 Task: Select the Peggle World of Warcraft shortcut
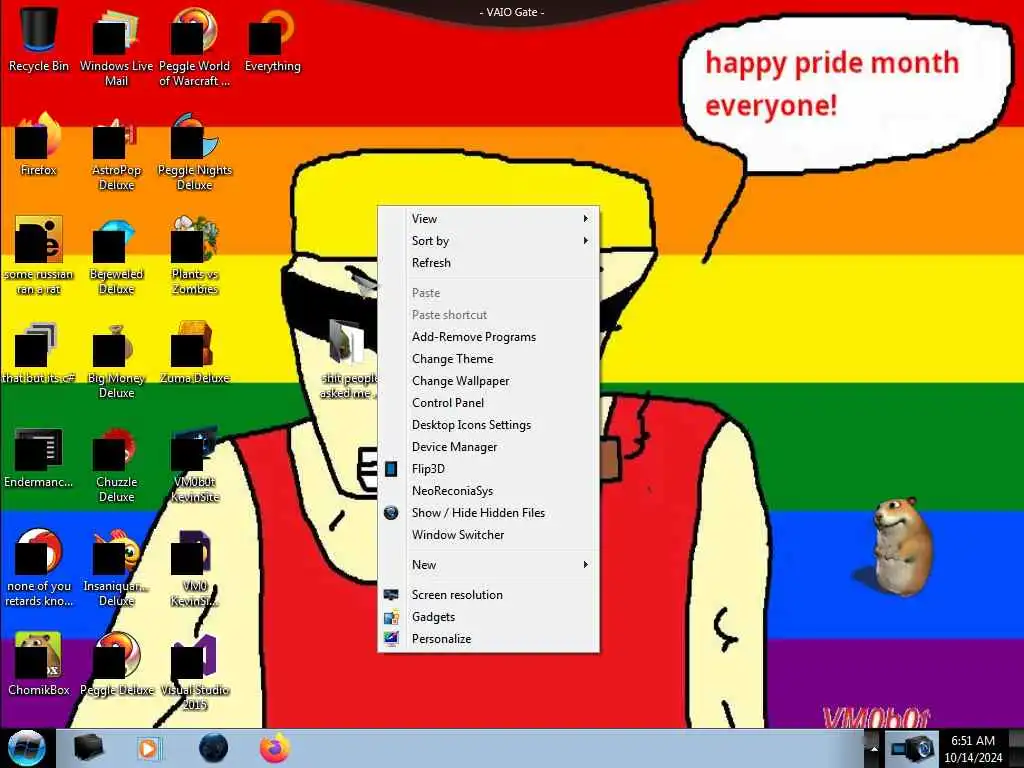195,46
